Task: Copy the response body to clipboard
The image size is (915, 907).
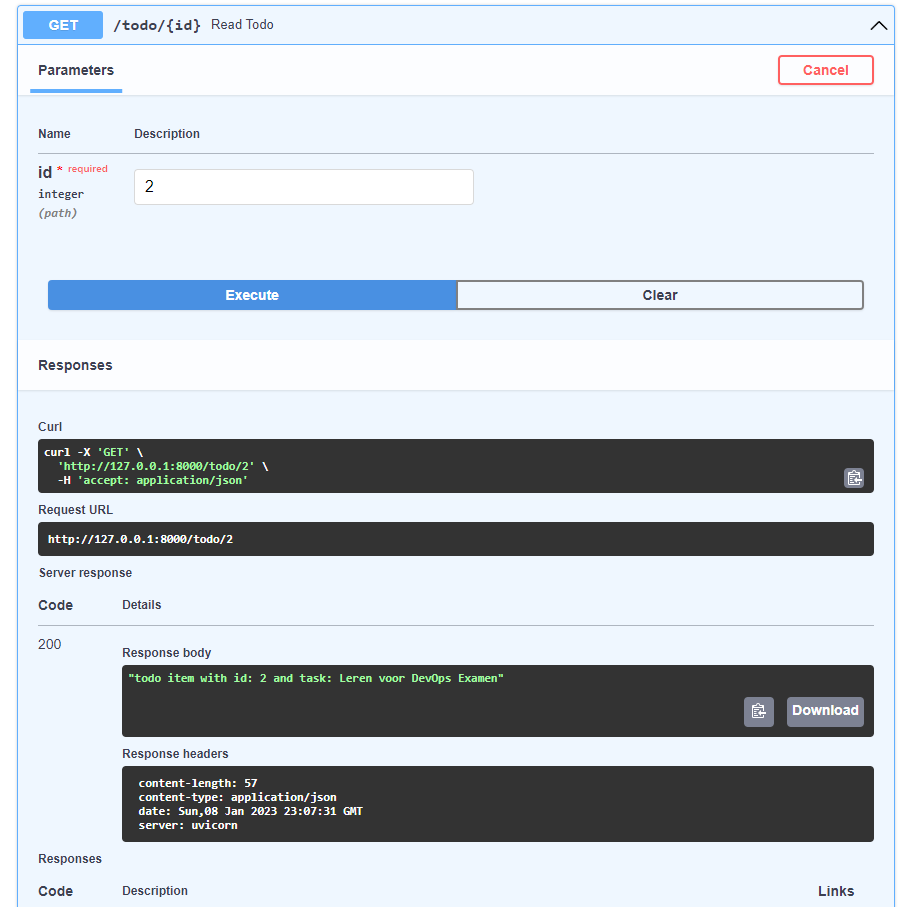Action: [758, 711]
